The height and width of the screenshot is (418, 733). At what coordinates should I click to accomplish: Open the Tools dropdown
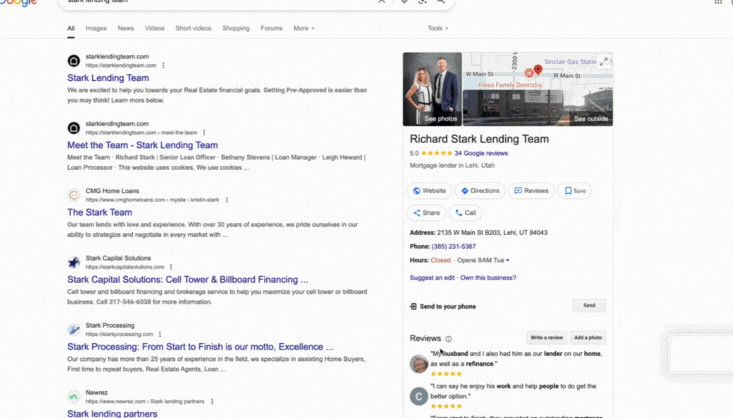(438, 29)
